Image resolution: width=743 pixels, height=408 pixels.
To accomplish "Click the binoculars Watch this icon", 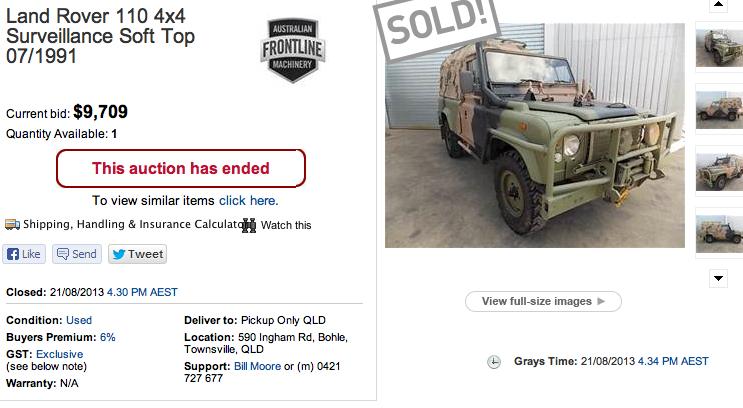I will pyautogui.click(x=250, y=225).
